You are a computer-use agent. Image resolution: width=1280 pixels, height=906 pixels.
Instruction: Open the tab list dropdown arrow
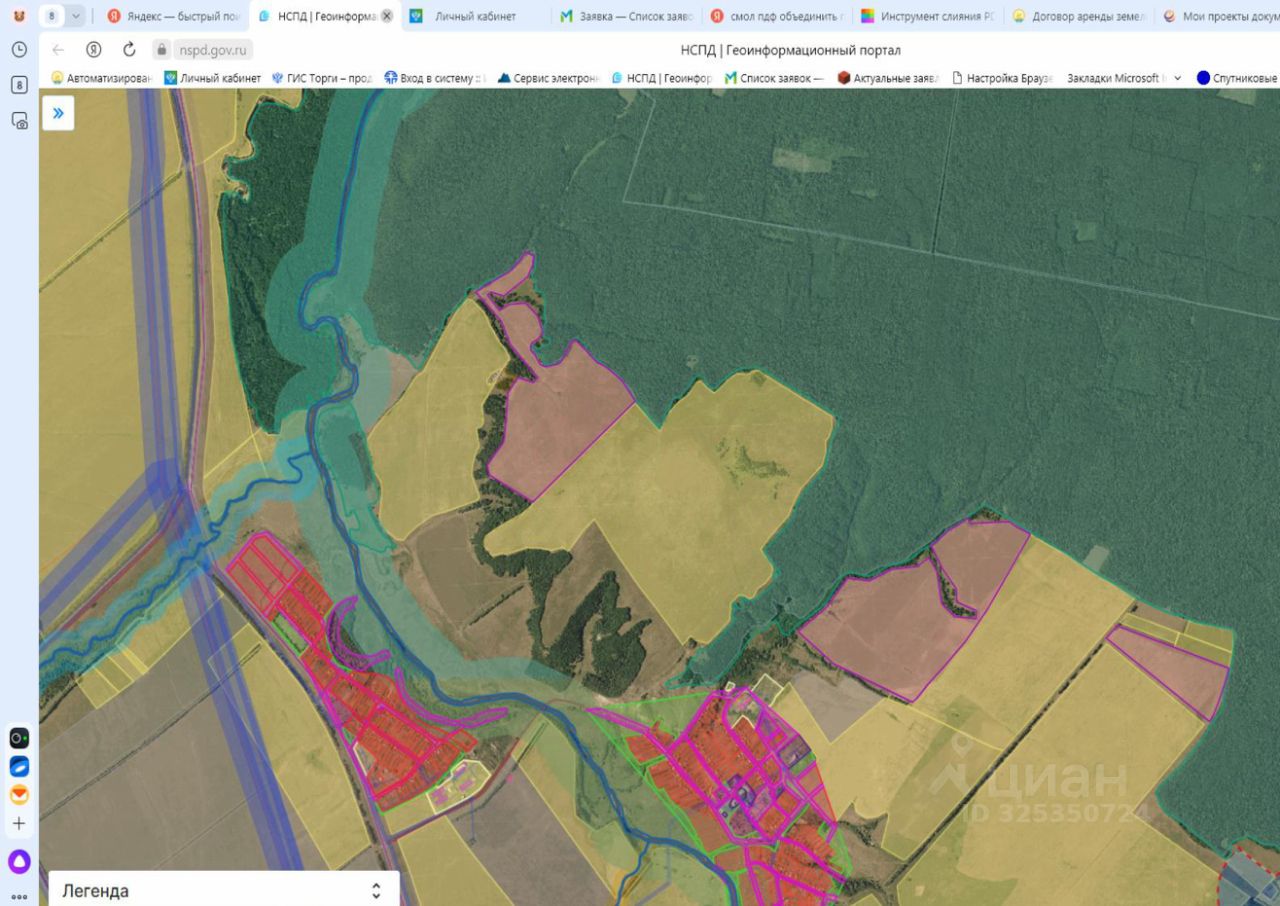pos(76,16)
